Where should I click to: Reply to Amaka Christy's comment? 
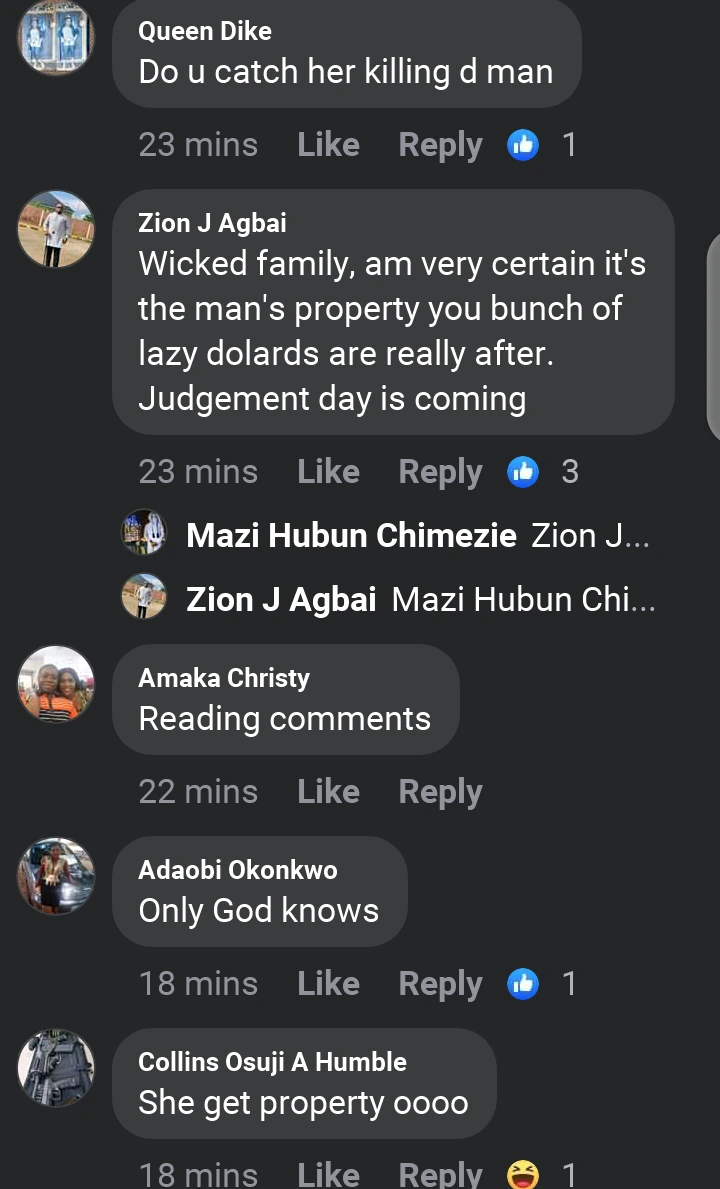click(440, 791)
